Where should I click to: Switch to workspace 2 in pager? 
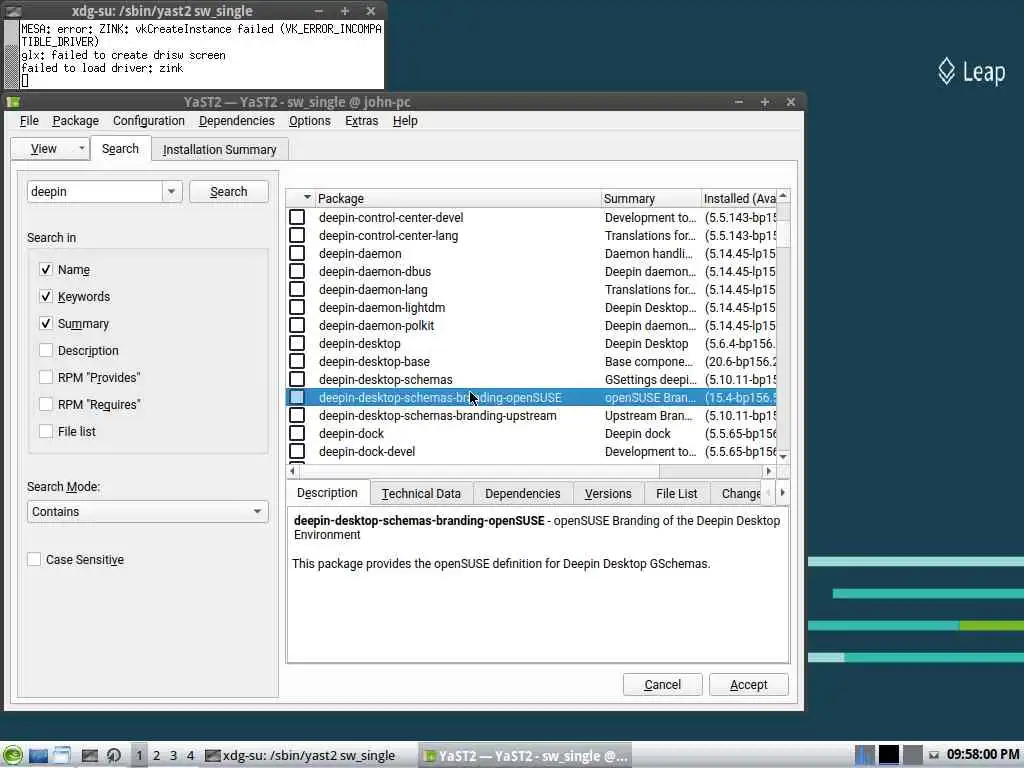[x=157, y=756]
